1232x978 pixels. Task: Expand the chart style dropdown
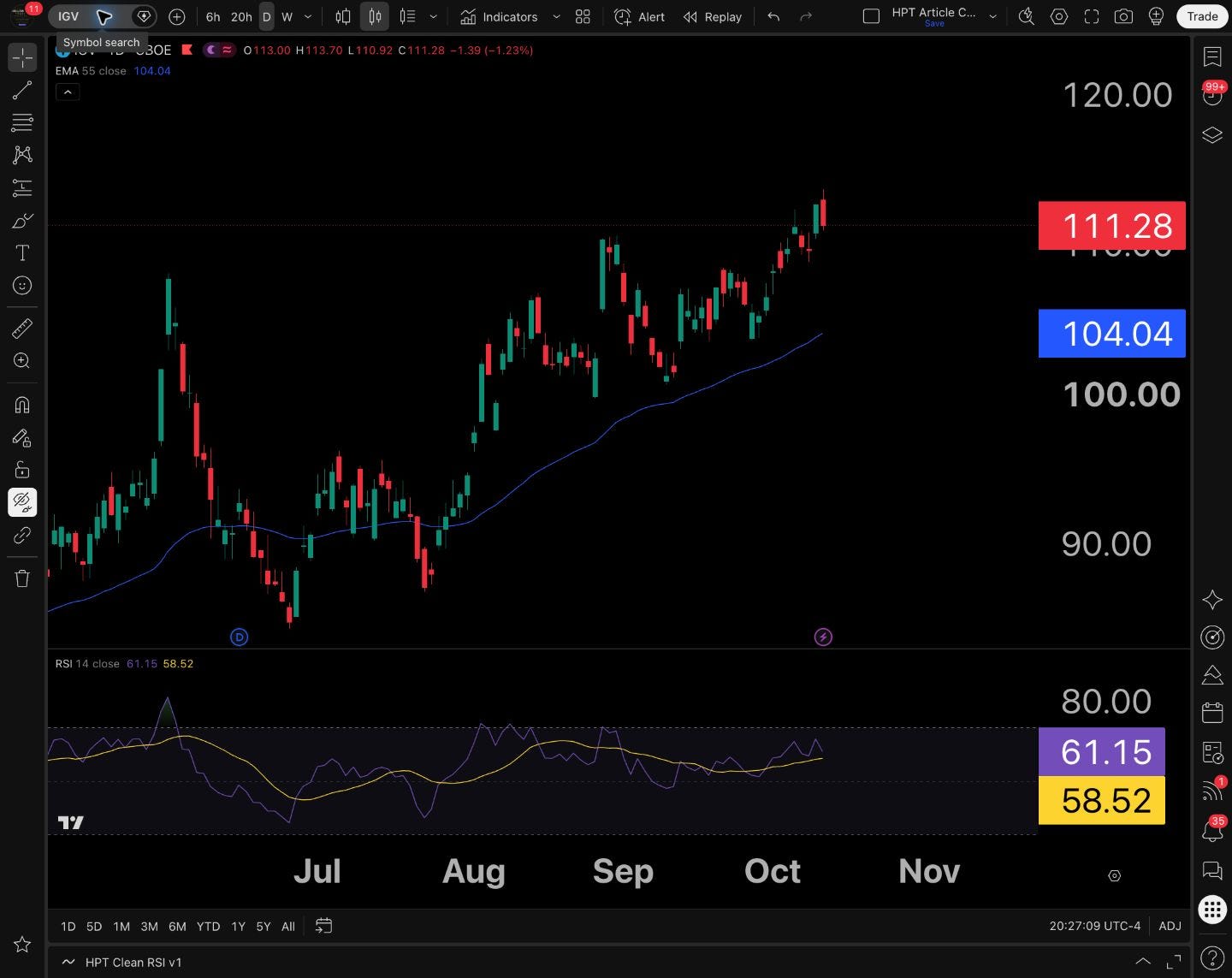434,16
